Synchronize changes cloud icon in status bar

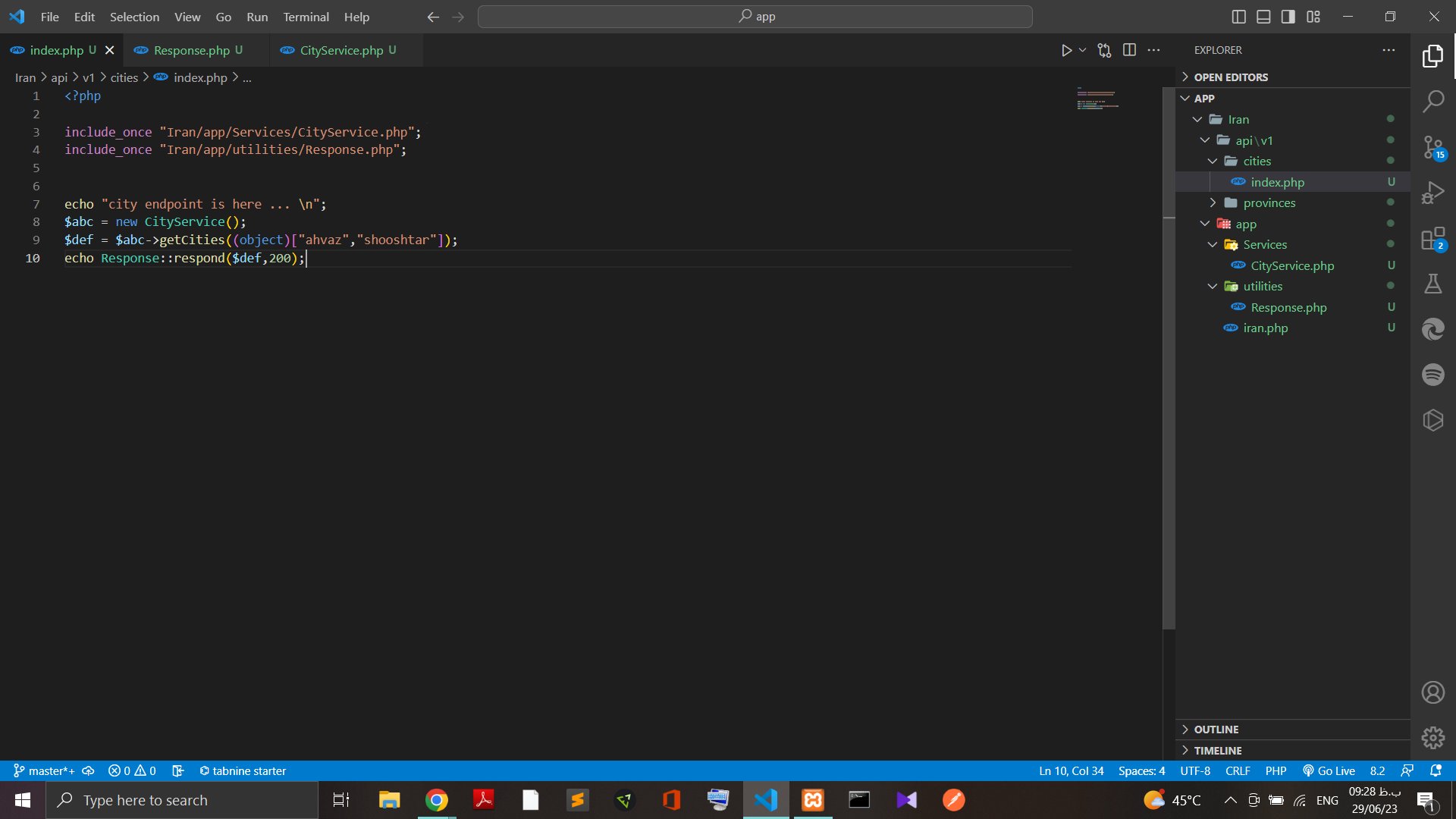pos(88,770)
